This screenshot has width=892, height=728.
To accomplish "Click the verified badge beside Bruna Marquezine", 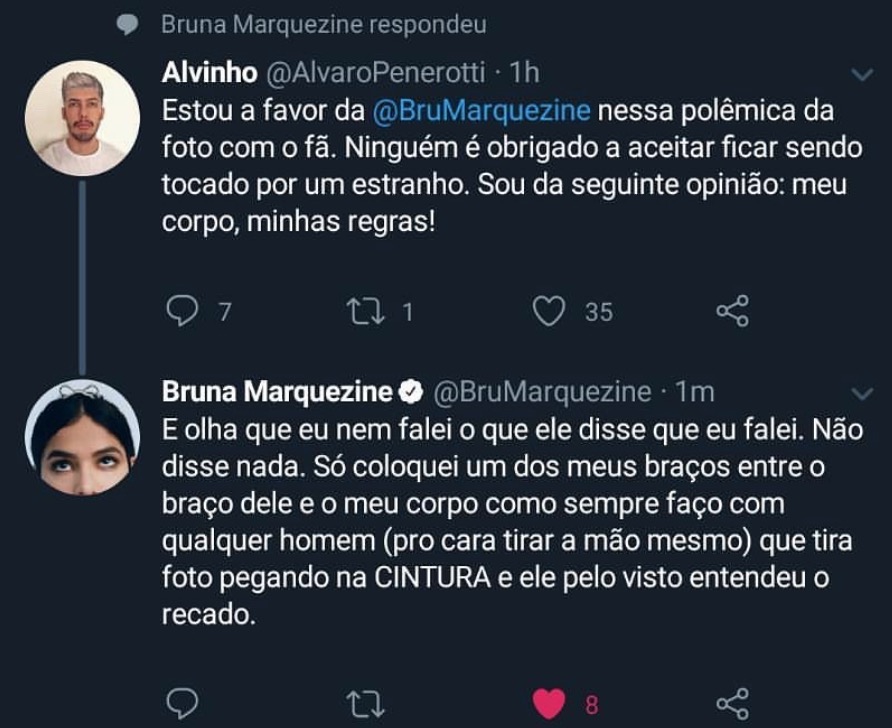I will click(409, 392).
